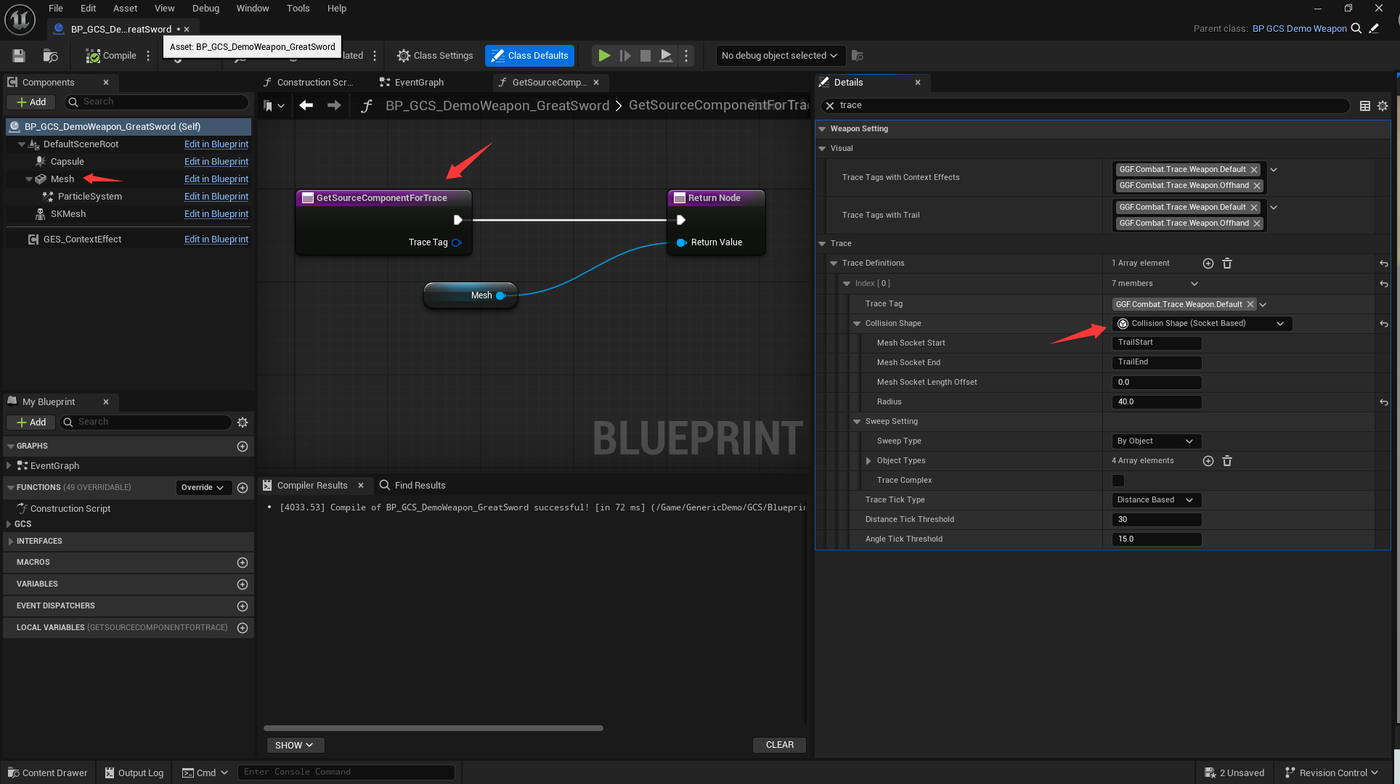Add a new variable with the plus icon
This screenshot has height=784, width=1400.
pos(242,584)
